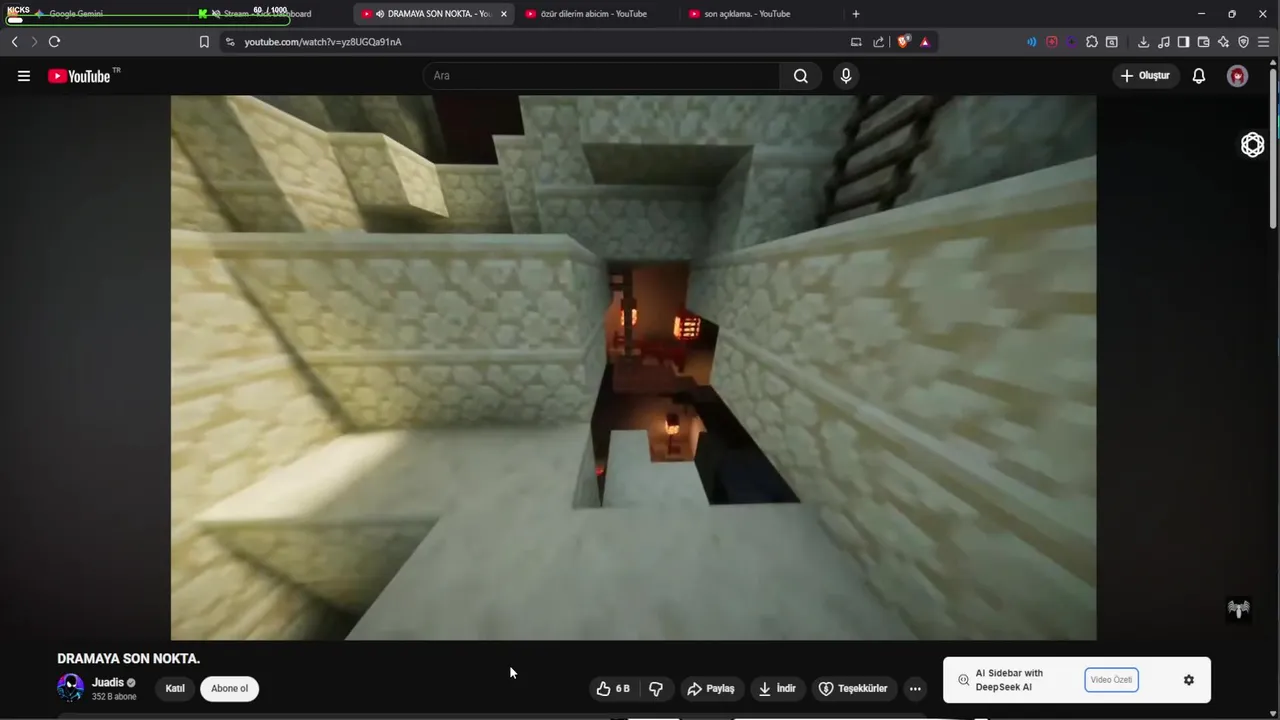The height and width of the screenshot is (720, 1280).
Task: Click the floating antenna extension icon
Action: point(1239,609)
